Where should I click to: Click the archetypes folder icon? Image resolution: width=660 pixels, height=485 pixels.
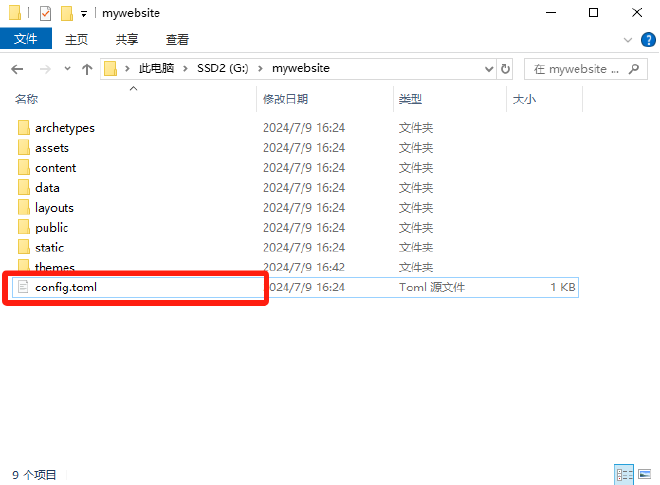24,128
